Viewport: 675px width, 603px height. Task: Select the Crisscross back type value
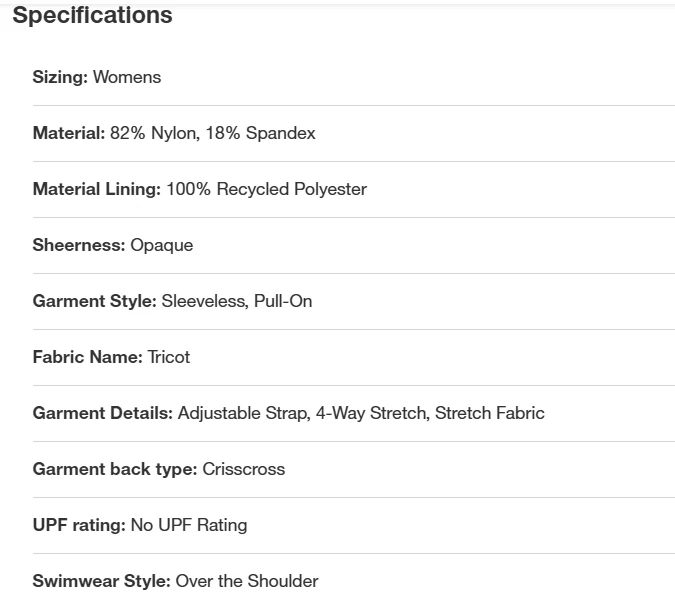[243, 469]
